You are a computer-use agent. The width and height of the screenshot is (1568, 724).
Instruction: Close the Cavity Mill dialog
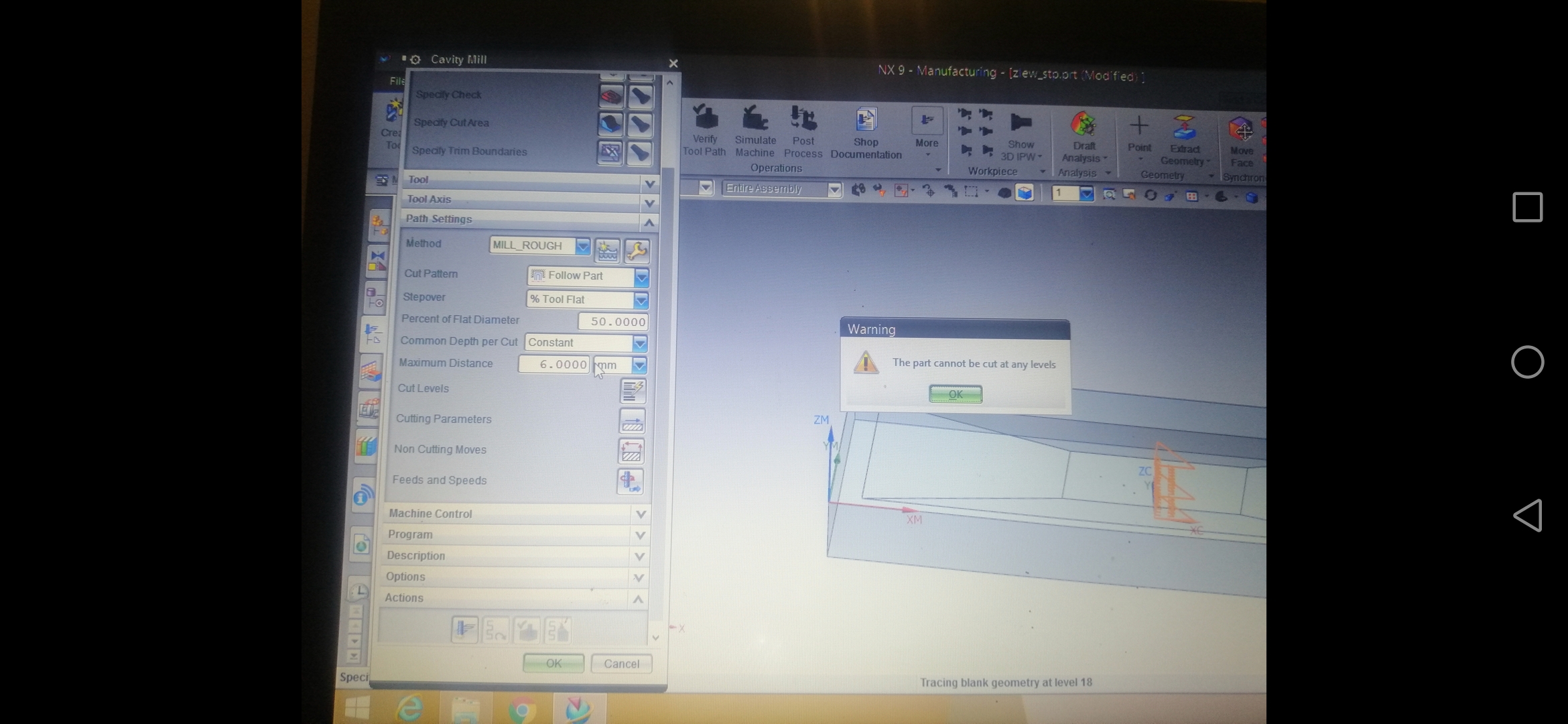(673, 64)
